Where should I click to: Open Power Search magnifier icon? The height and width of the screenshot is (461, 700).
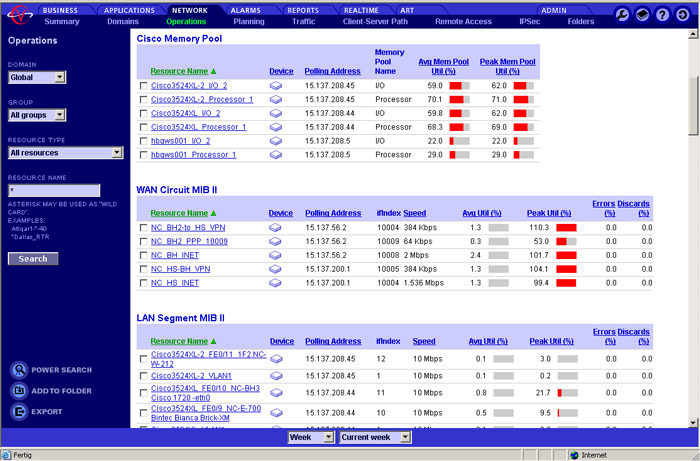[19, 370]
